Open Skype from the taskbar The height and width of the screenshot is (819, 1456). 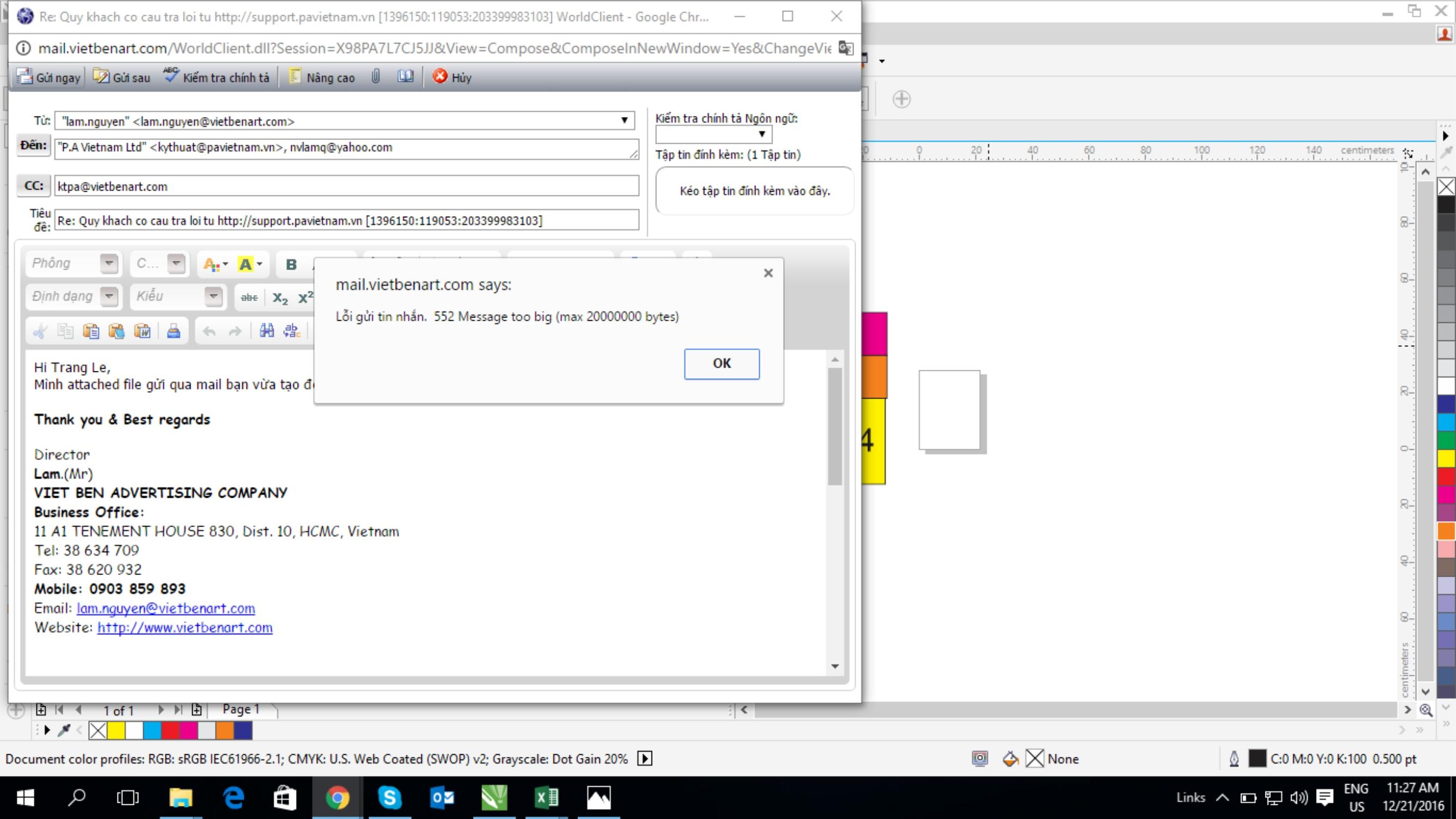click(390, 798)
